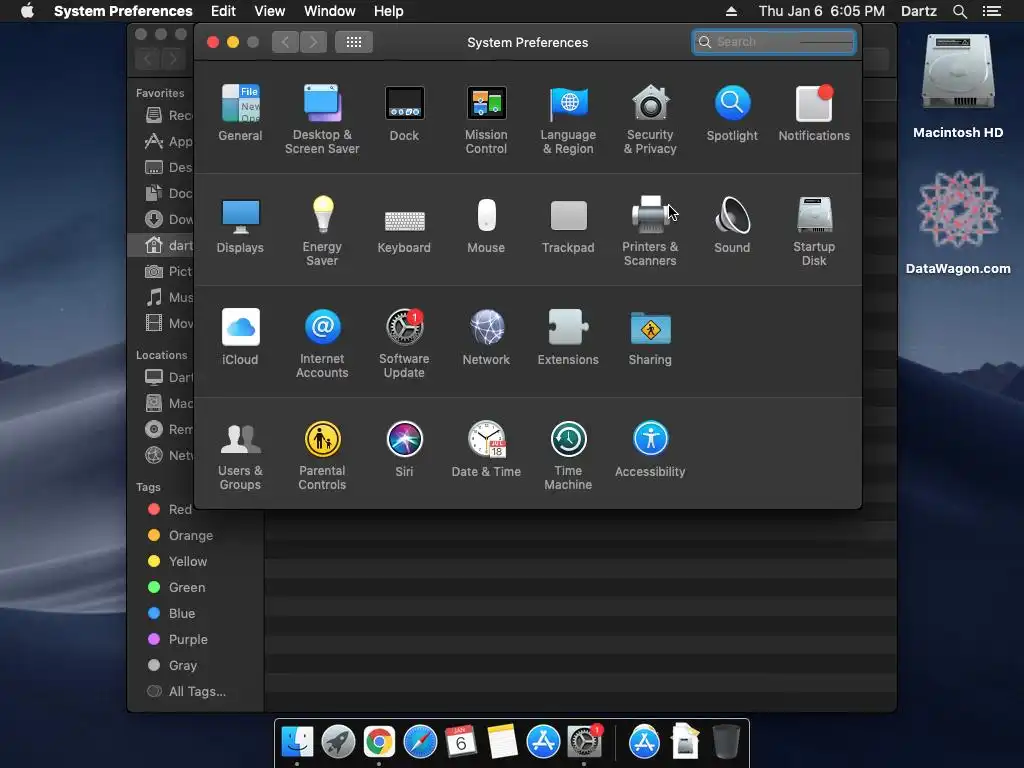Open Safari from the Dock
This screenshot has height=768, width=1024.
click(x=420, y=742)
